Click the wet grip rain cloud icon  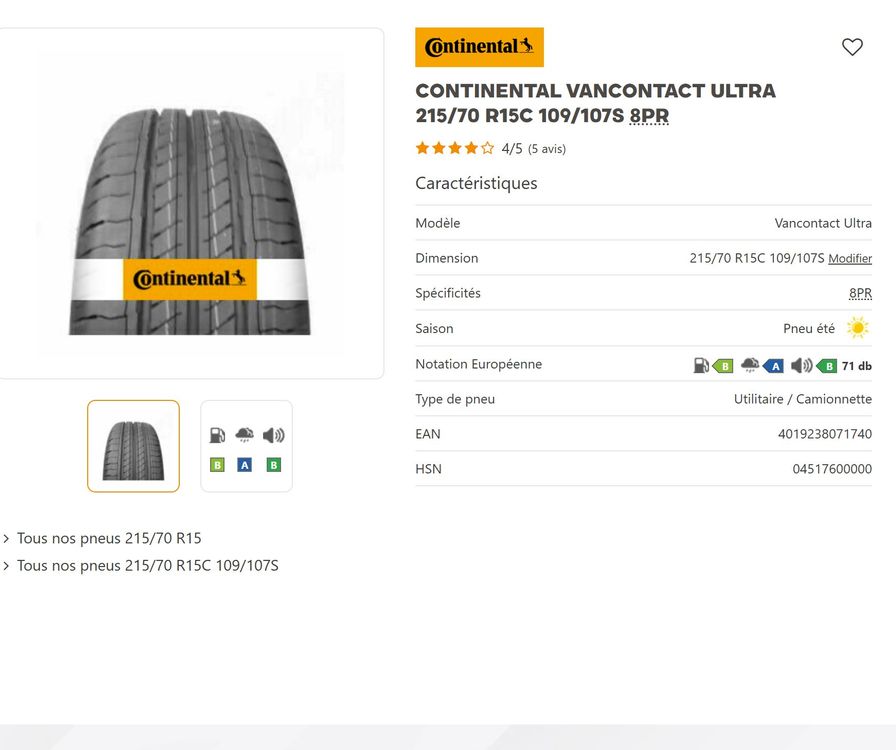click(x=750, y=365)
